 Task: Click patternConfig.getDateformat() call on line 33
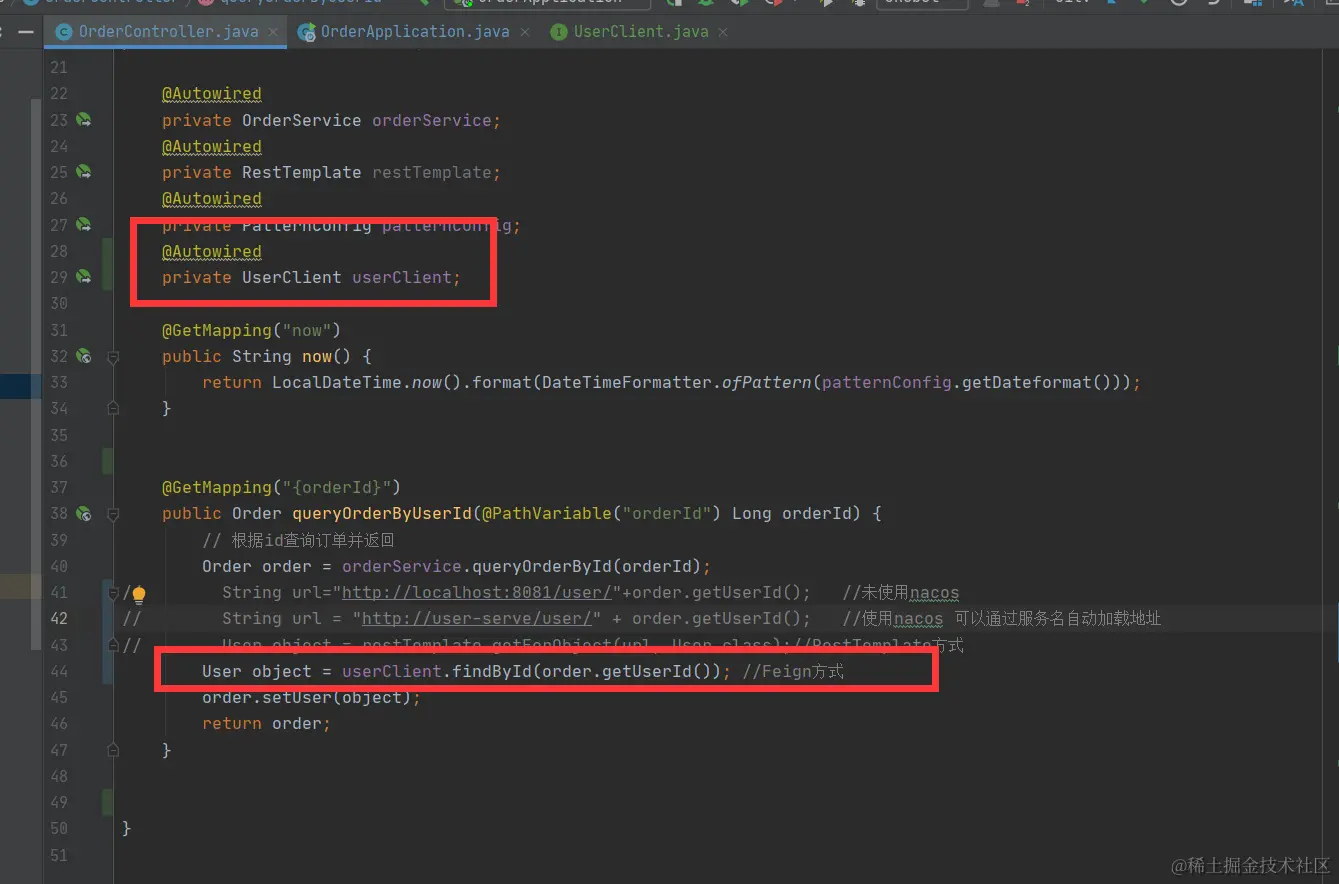966,382
